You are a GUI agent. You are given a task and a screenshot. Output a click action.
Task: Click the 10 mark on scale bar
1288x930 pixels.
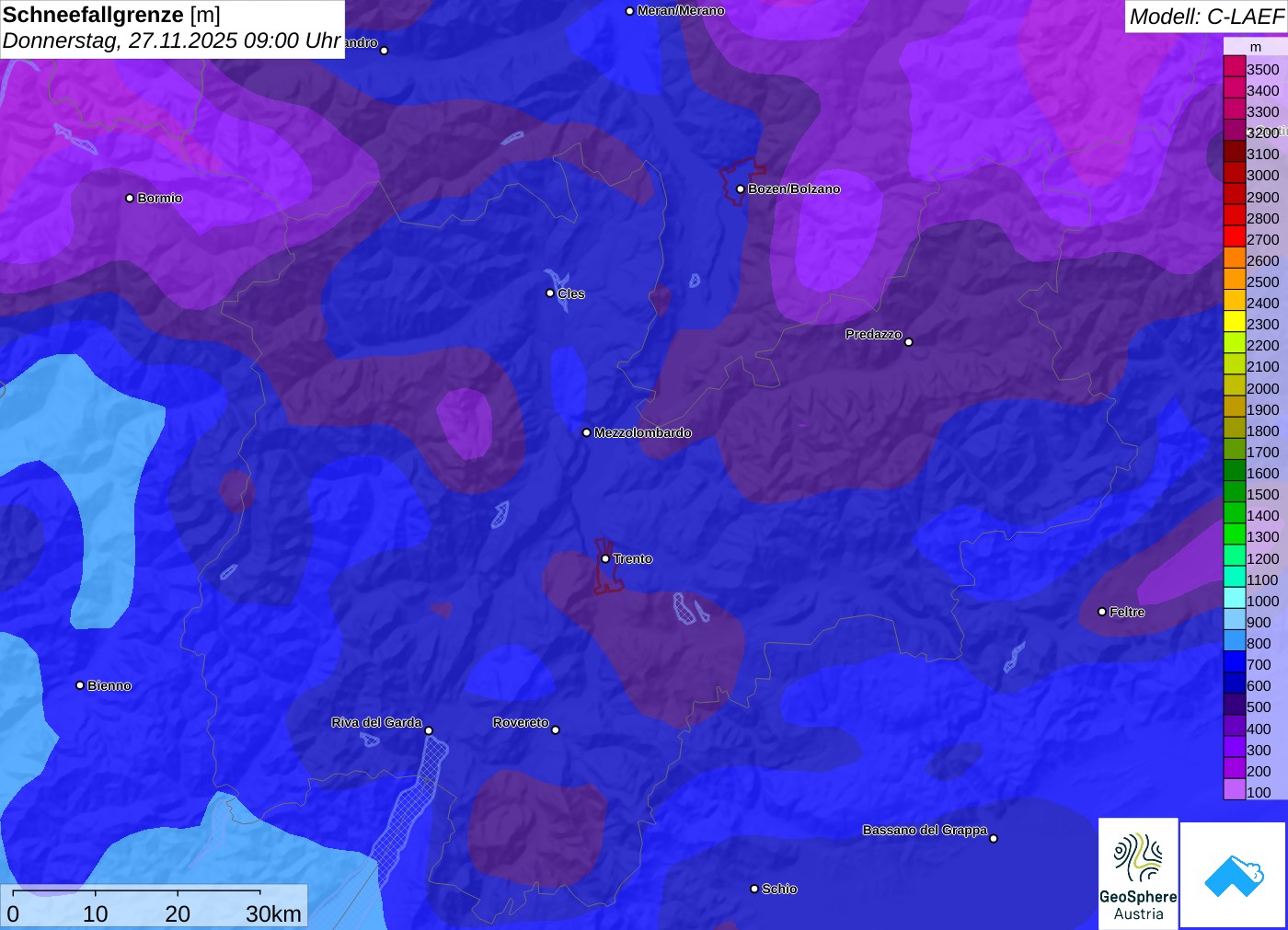pyautogui.click(x=95, y=913)
